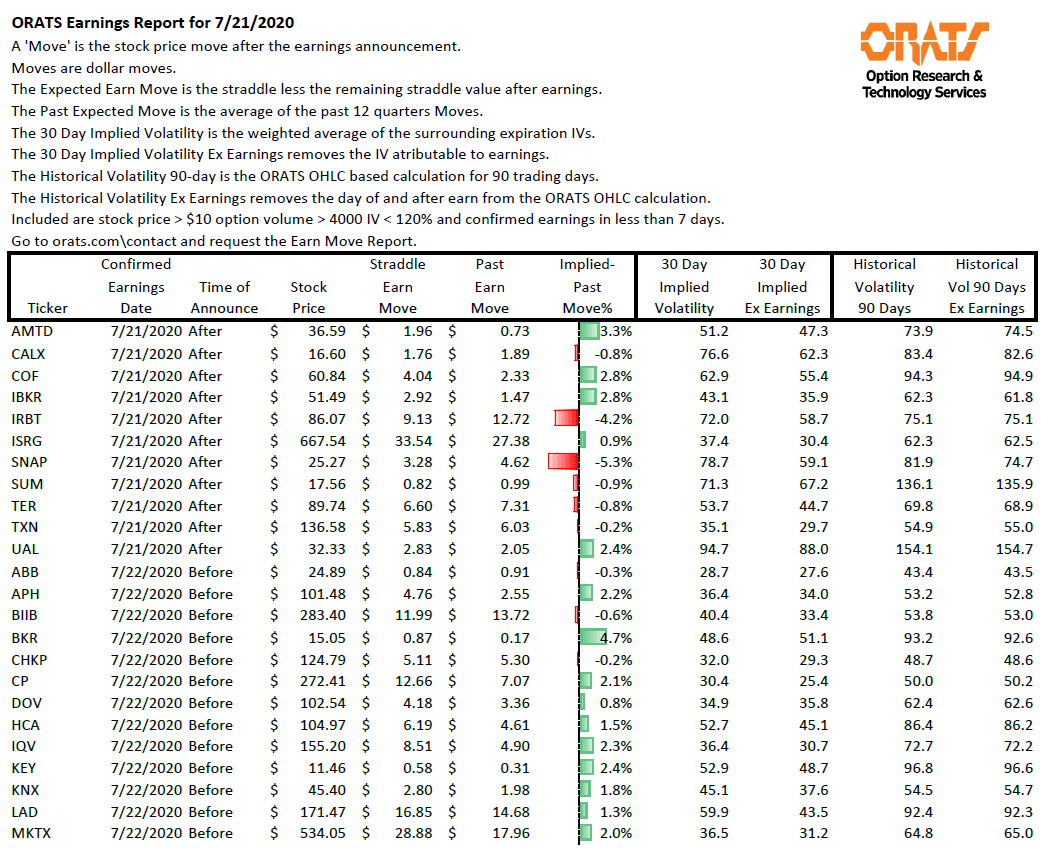Click the Past Earn Move header
1041x848 pixels.
click(x=490, y=286)
